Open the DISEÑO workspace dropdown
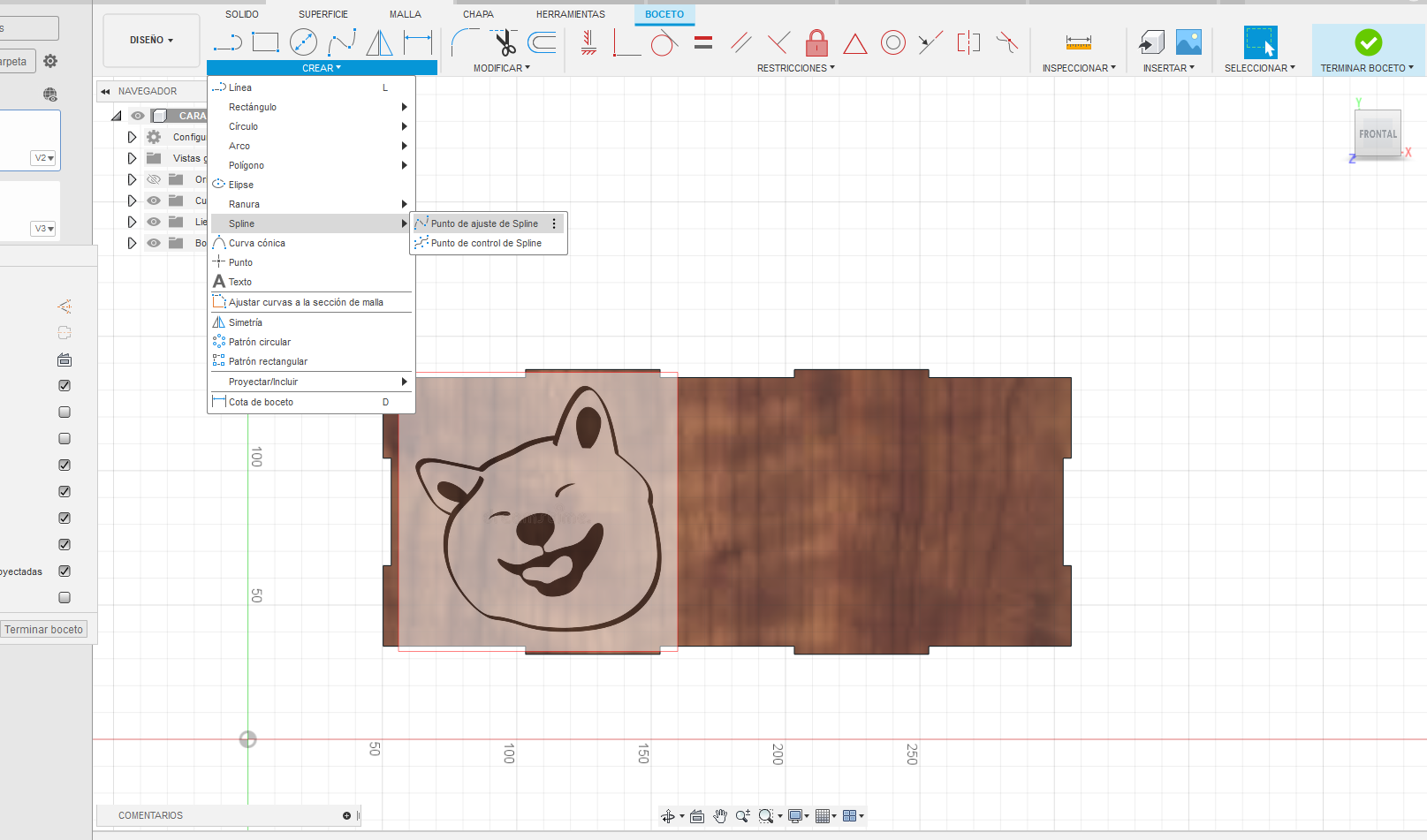 pos(151,41)
